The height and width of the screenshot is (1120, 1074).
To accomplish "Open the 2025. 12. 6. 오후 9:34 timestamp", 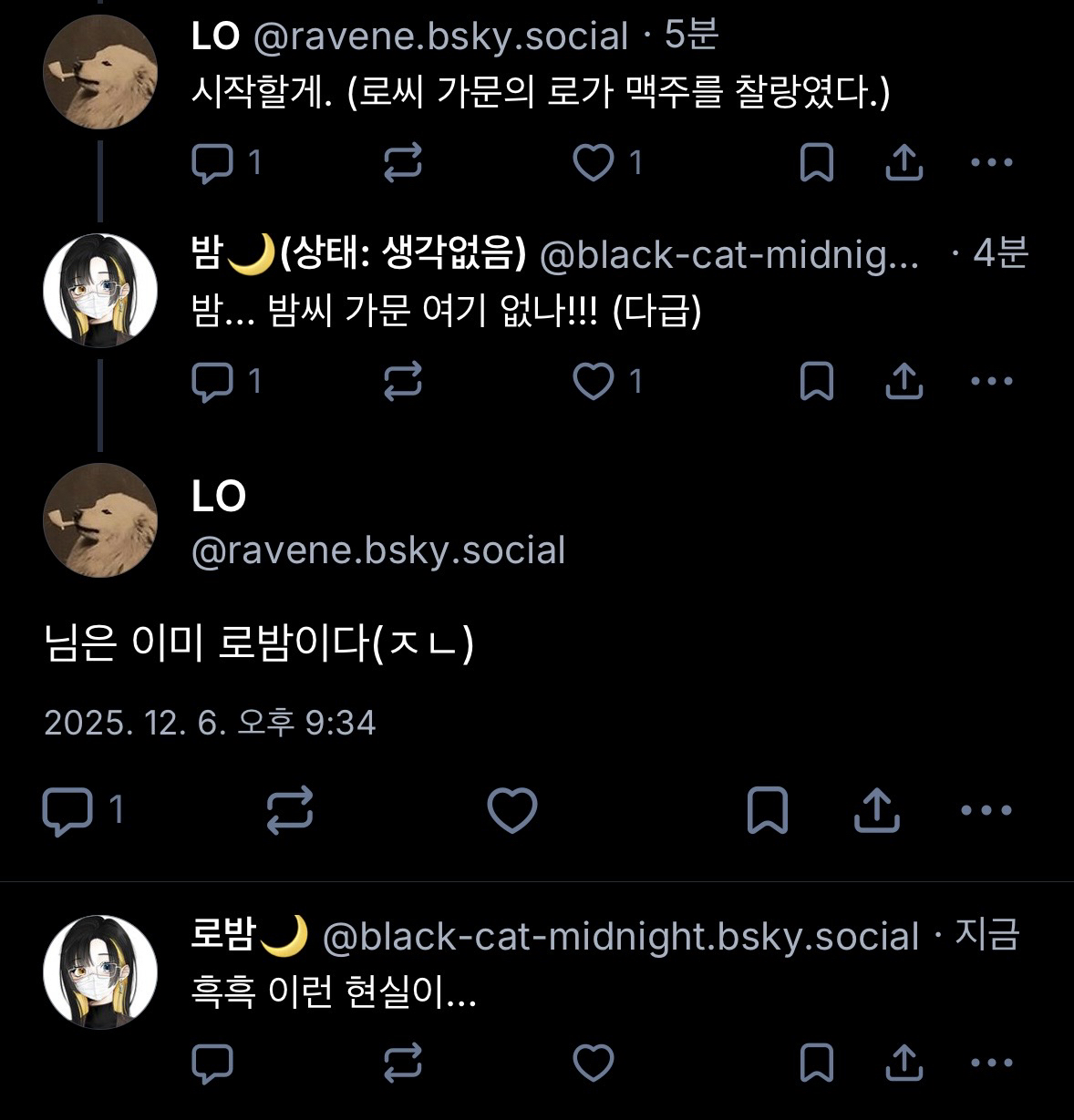I will [210, 723].
